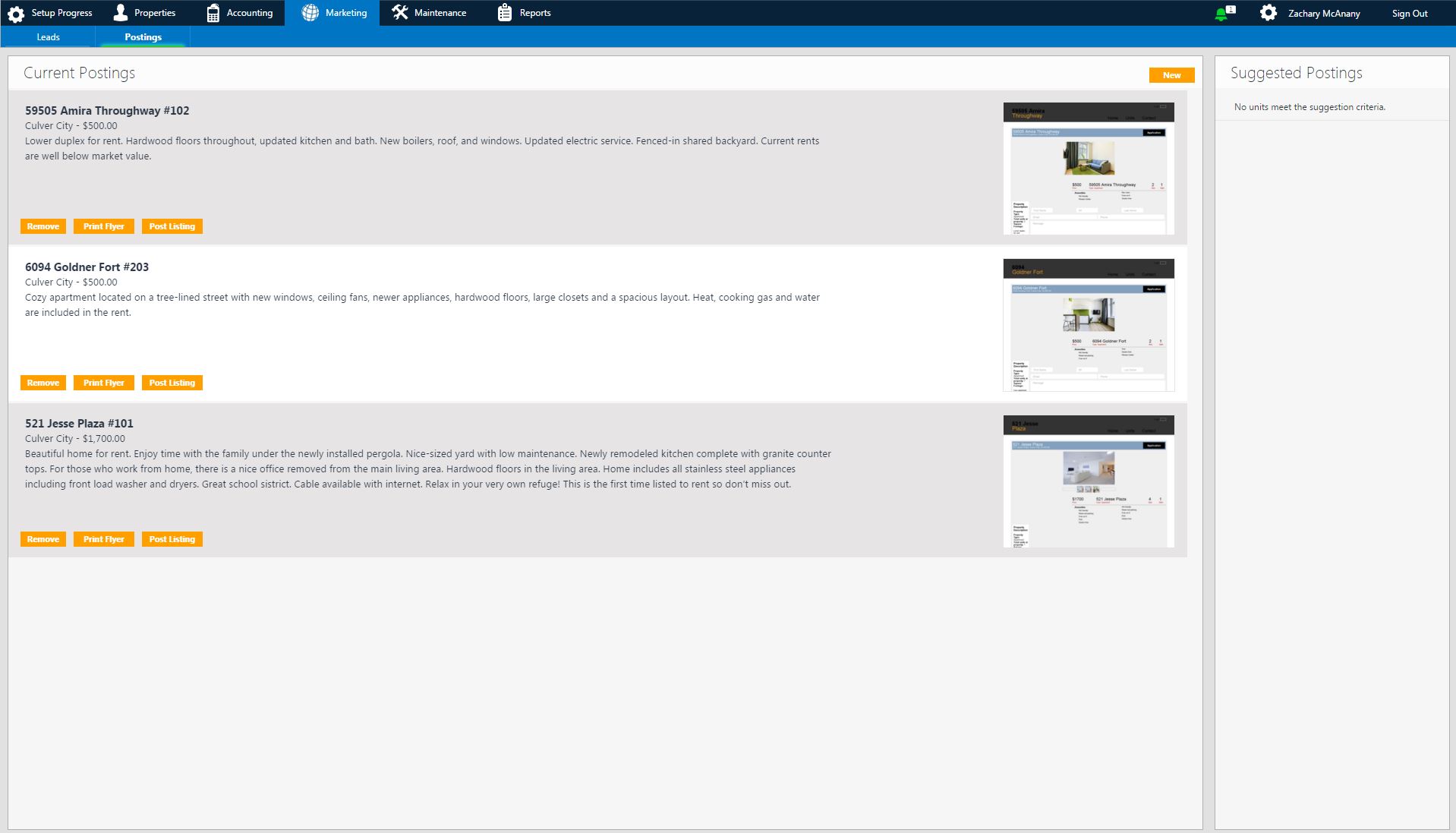Image resolution: width=1456 pixels, height=833 pixels.
Task: Print flyer for 6094 Goldner Fort
Action: tap(104, 383)
